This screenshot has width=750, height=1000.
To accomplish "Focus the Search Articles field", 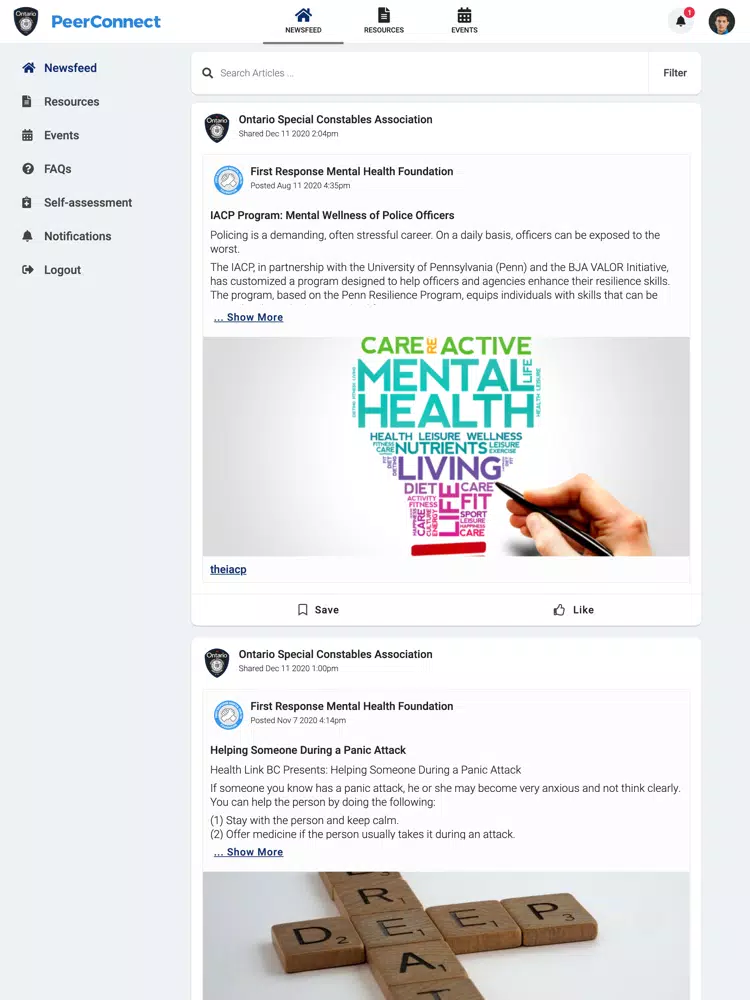I will pyautogui.click(x=430, y=73).
